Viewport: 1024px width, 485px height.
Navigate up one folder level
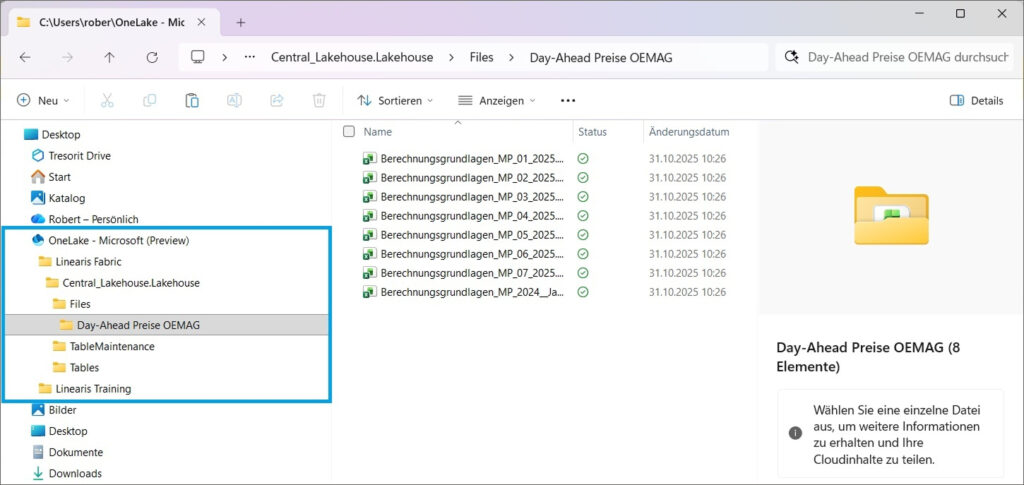coord(110,57)
